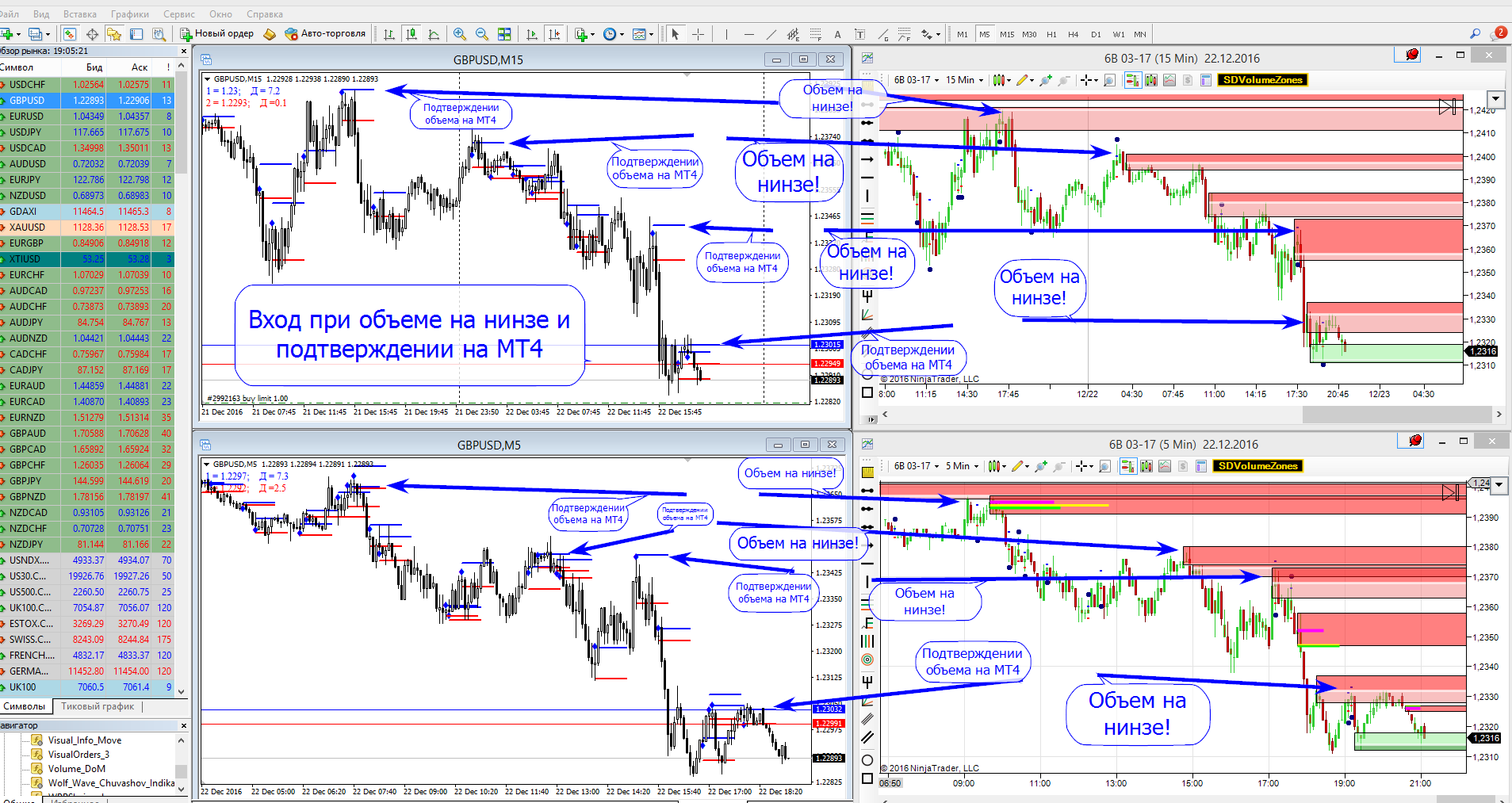
Task: Toggle the Авто-торговля auto-trading button
Action: pos(325,34)
